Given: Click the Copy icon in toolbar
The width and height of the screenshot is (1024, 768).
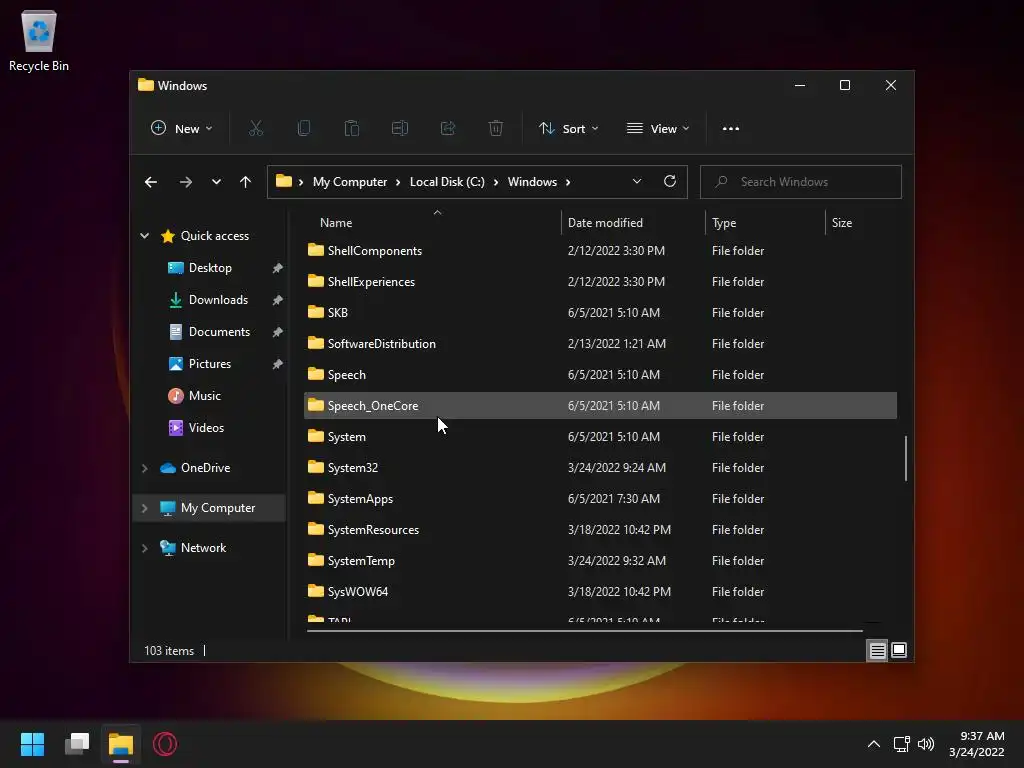Looking at the screenshot, I should click(x=304, y=129).
